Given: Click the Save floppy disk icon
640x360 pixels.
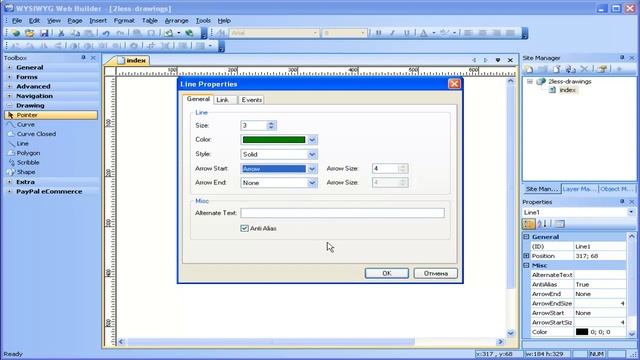Looking at the screenshot, I should (44, 33).
